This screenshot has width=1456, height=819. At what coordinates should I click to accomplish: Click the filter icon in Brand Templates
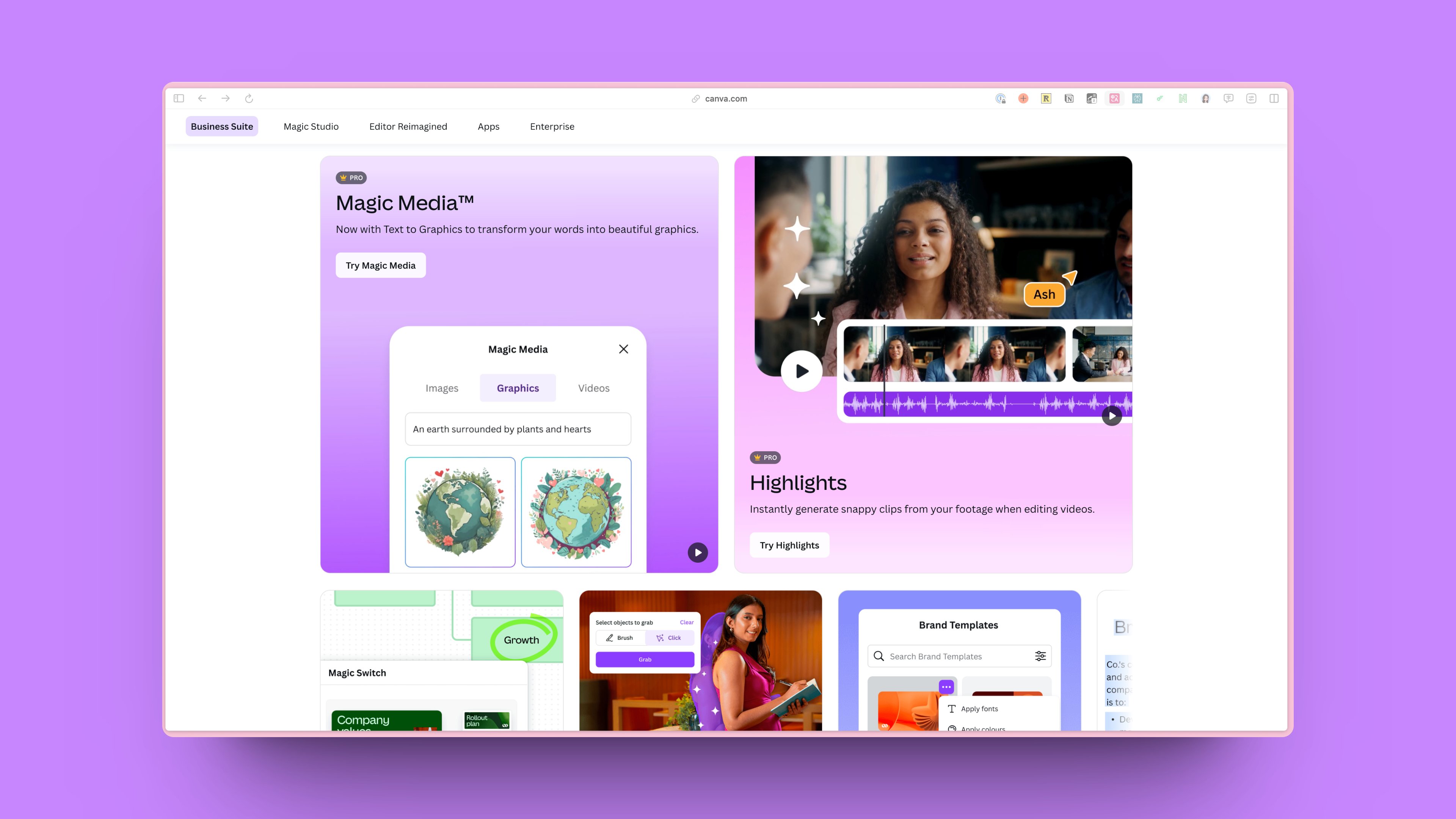coord(1041,656)
